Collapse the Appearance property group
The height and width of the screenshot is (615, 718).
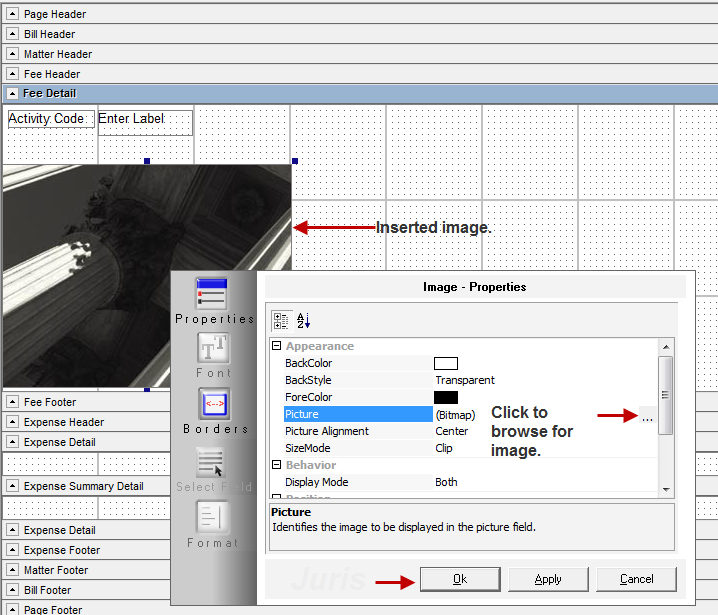click(x=275, y=346)
